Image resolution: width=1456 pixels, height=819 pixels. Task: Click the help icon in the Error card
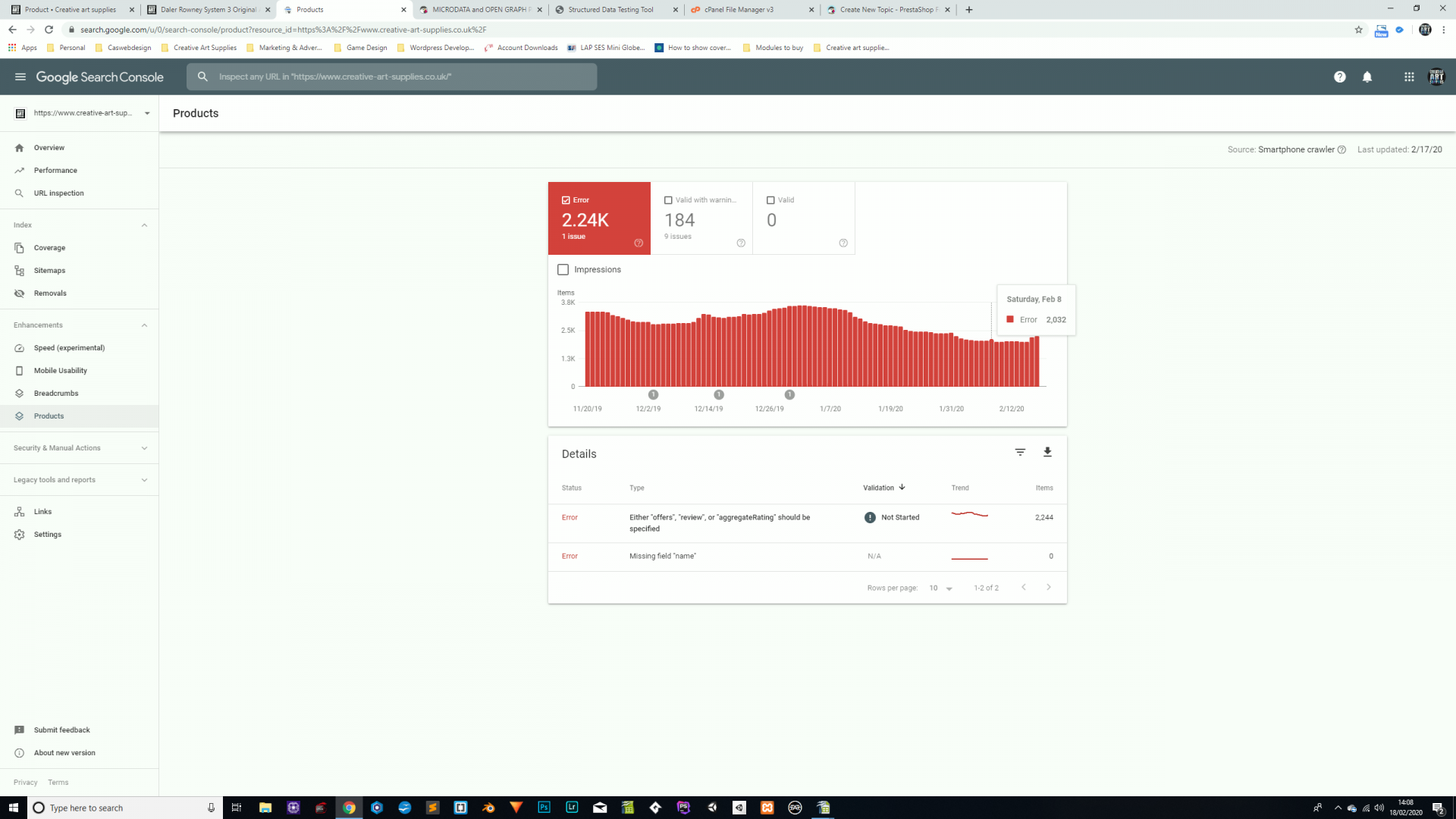639,243
